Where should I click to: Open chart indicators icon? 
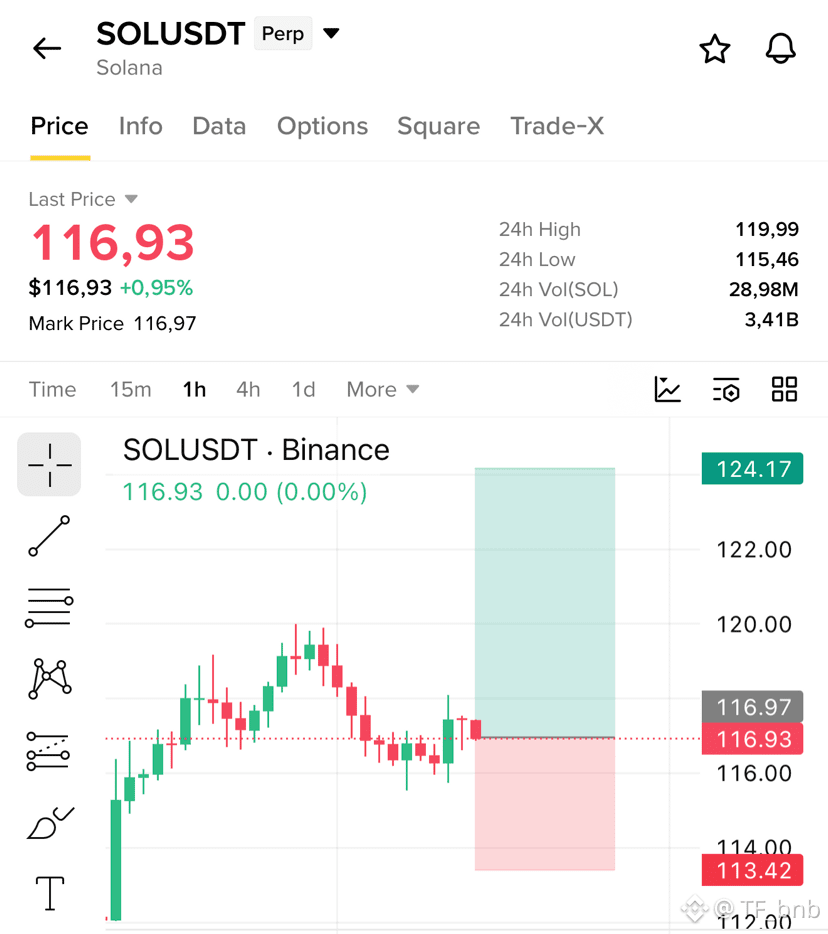(x=667, y=390)
